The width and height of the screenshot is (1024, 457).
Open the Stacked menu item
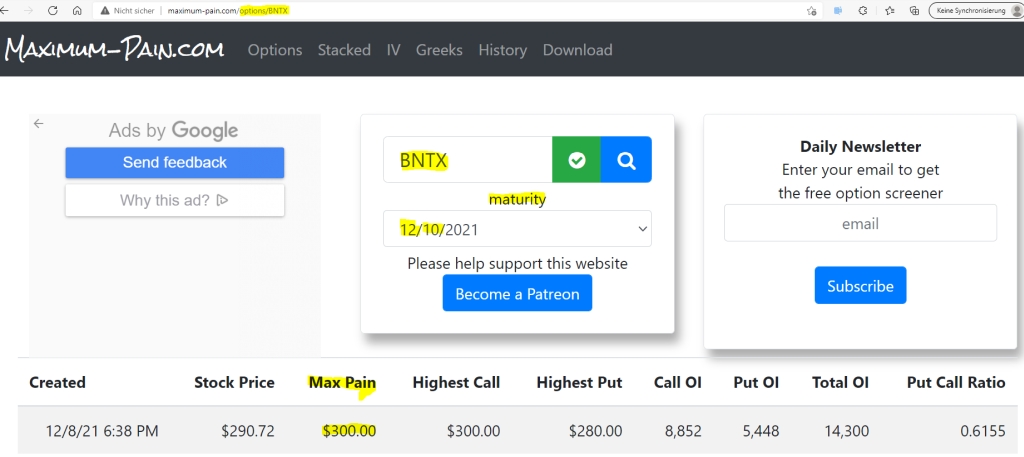[x=344, y=50]
